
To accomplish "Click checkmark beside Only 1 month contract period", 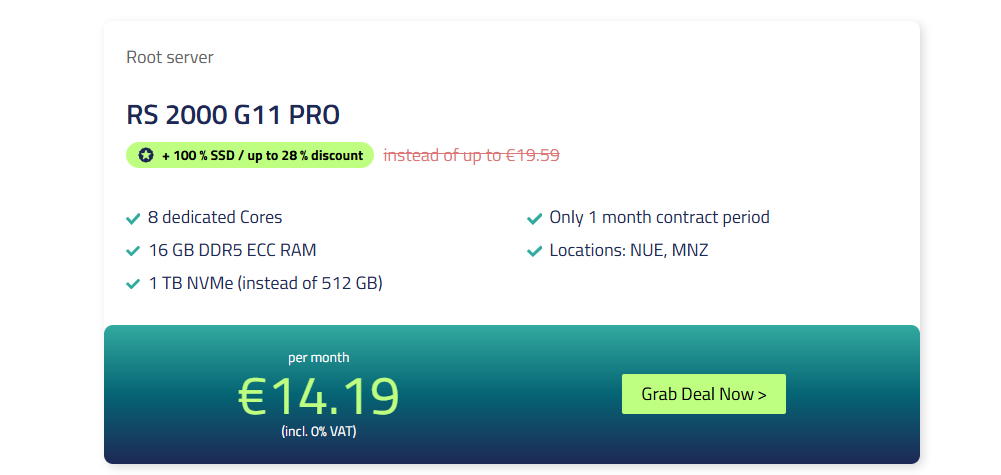I will (x=534, y=218).
